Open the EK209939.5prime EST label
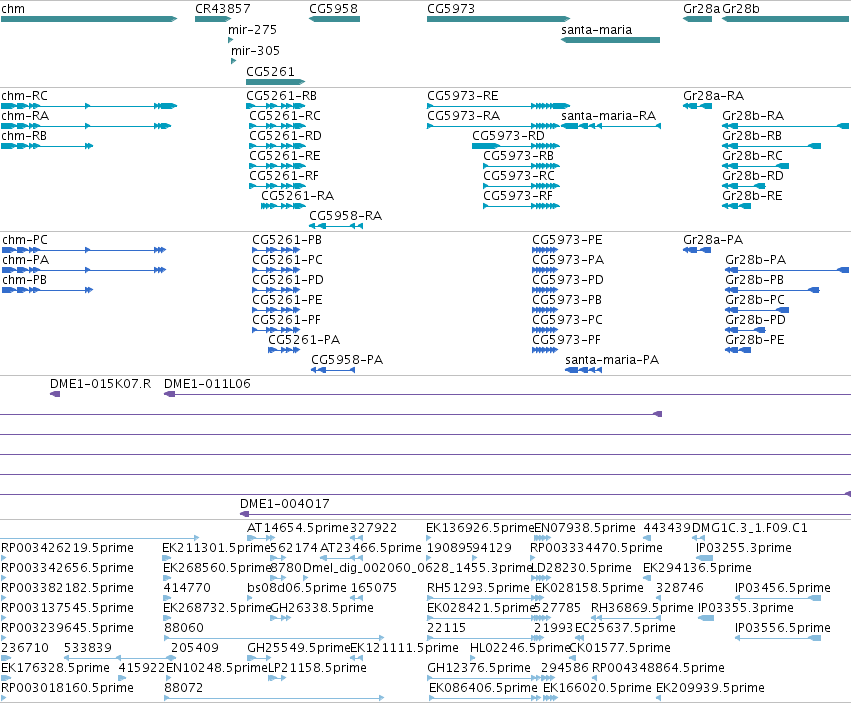 point(710,688)
